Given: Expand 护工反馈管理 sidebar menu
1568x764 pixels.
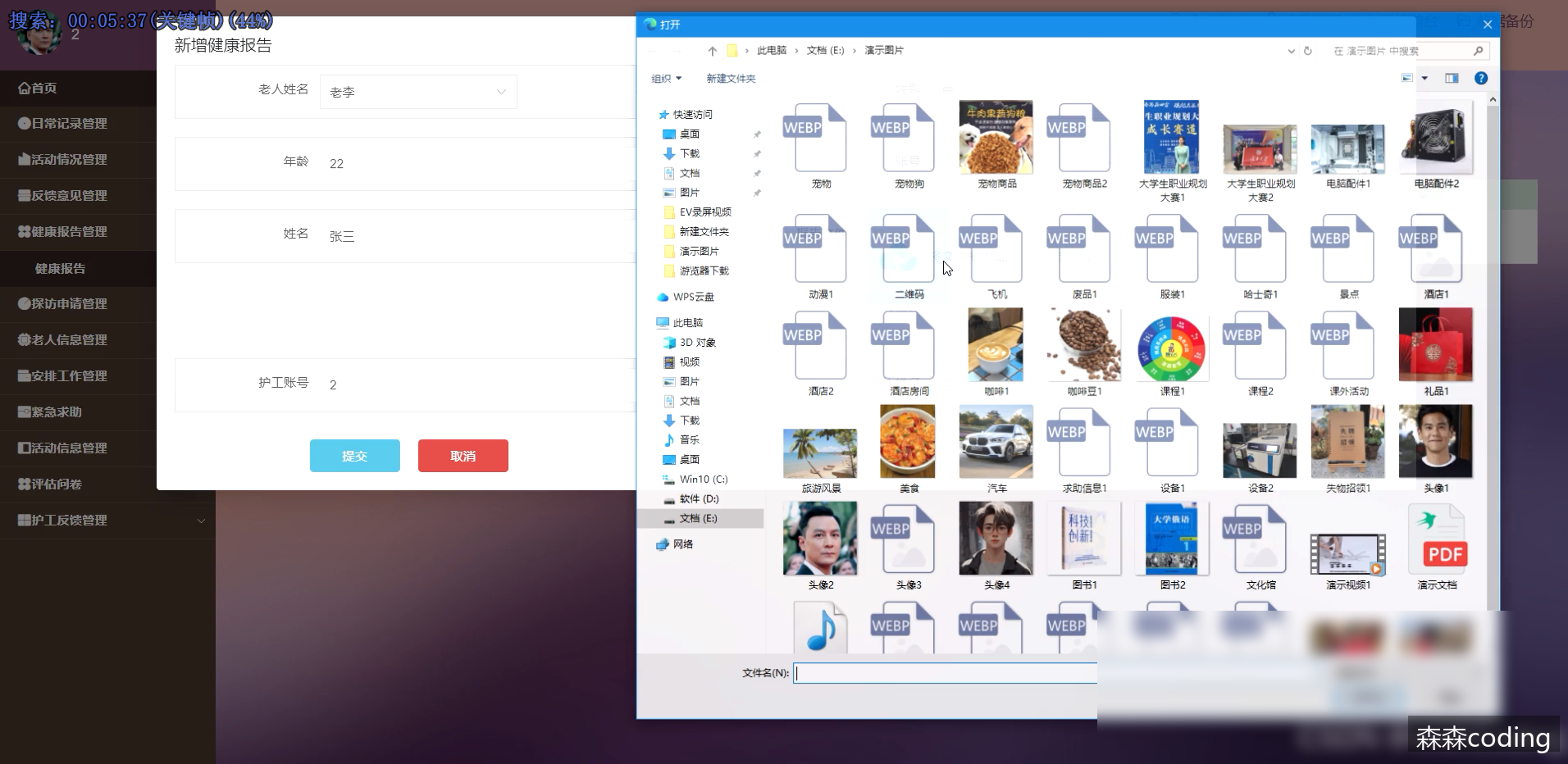Looking at the screenshot, I should [107, 521].
